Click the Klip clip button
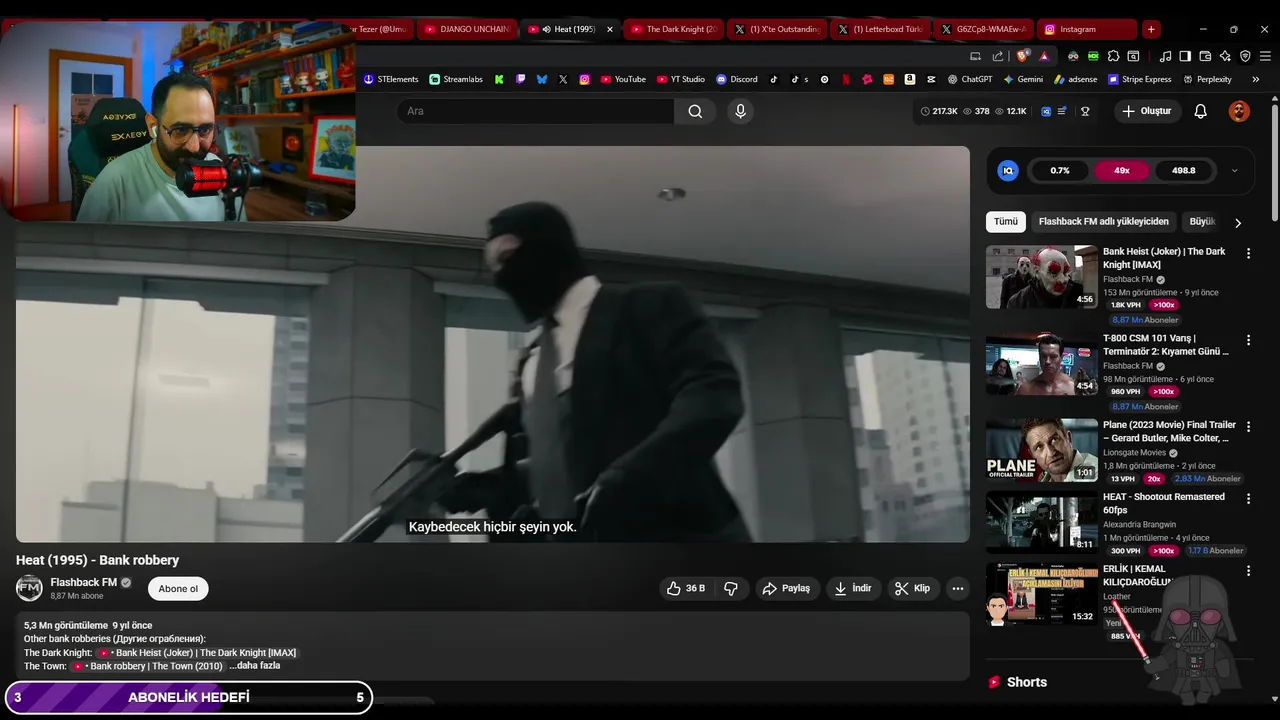 [912, 588]
